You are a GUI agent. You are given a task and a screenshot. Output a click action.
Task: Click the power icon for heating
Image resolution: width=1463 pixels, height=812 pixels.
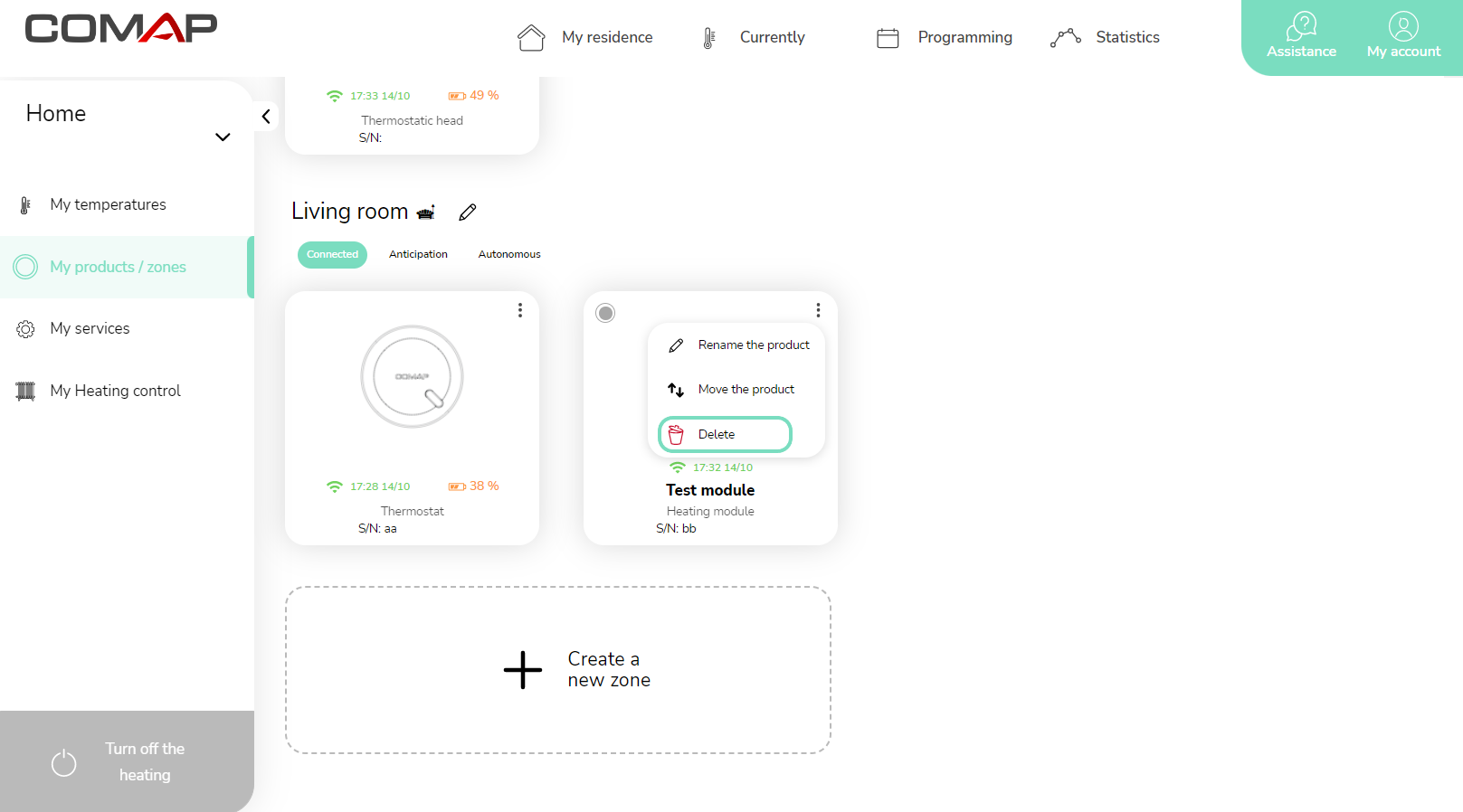64,763
